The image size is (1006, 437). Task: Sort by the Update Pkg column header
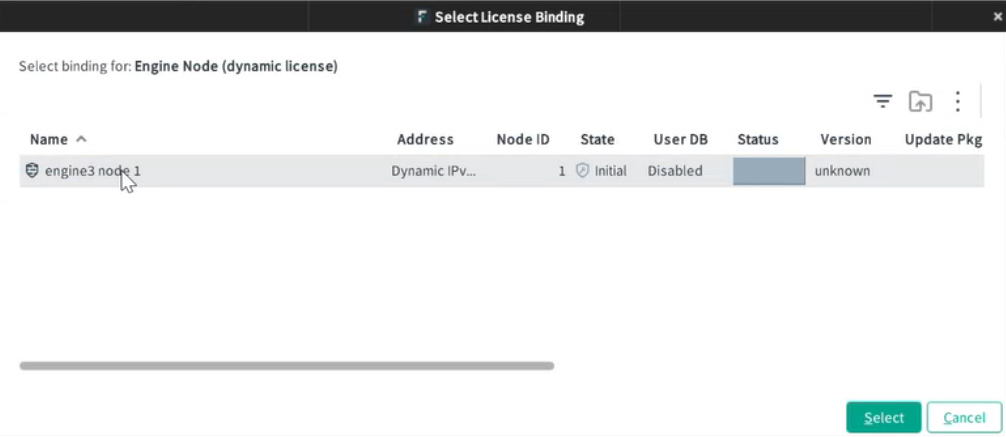[x=943, y=139]
